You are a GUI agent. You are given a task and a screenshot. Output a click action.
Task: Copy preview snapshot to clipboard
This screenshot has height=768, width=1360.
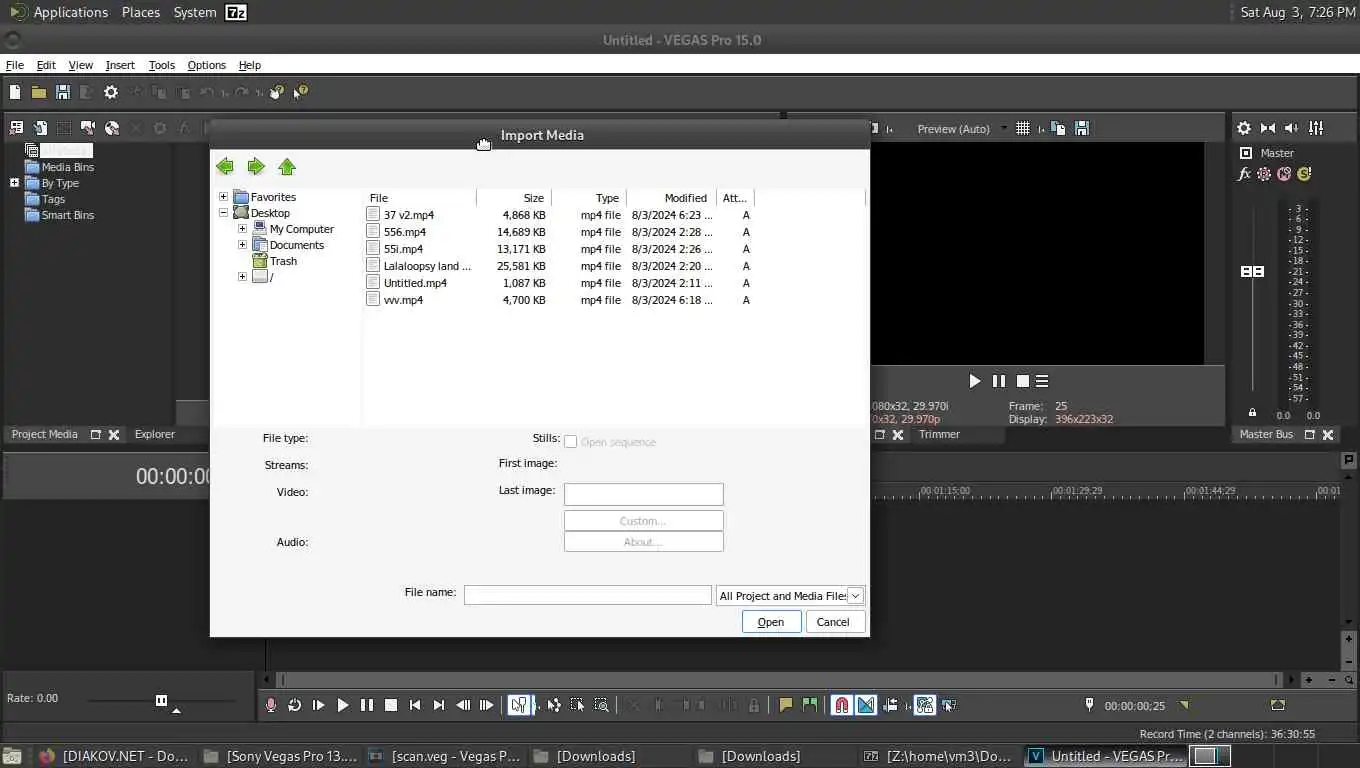pyautogui.click(x=1058, y=128)
